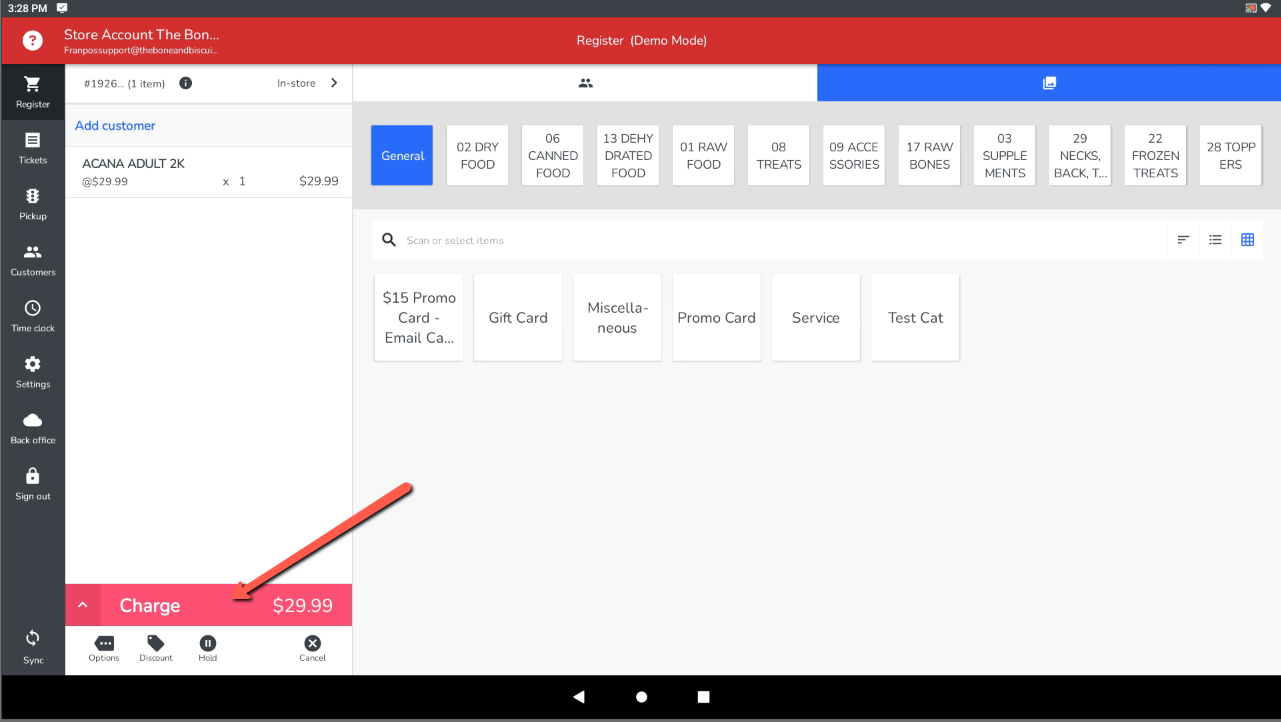The width and height of the screenshot is (1281, 722).
Task: Open the help question mark icon
Action: pyautogui.click(x=33, y=41)
